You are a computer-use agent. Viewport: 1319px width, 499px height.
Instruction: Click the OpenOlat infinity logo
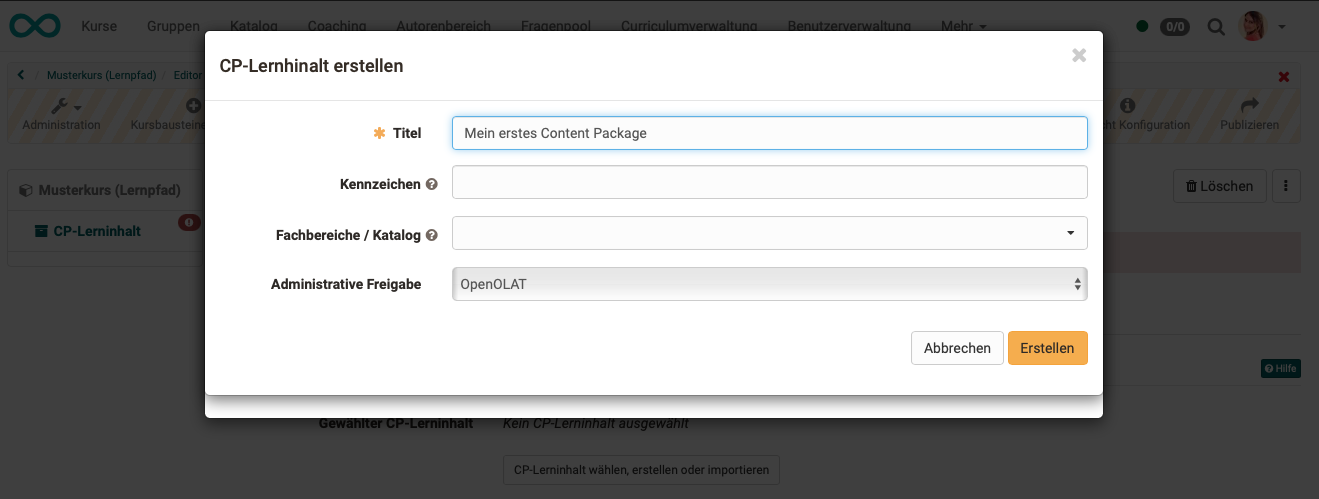(35, 26)
